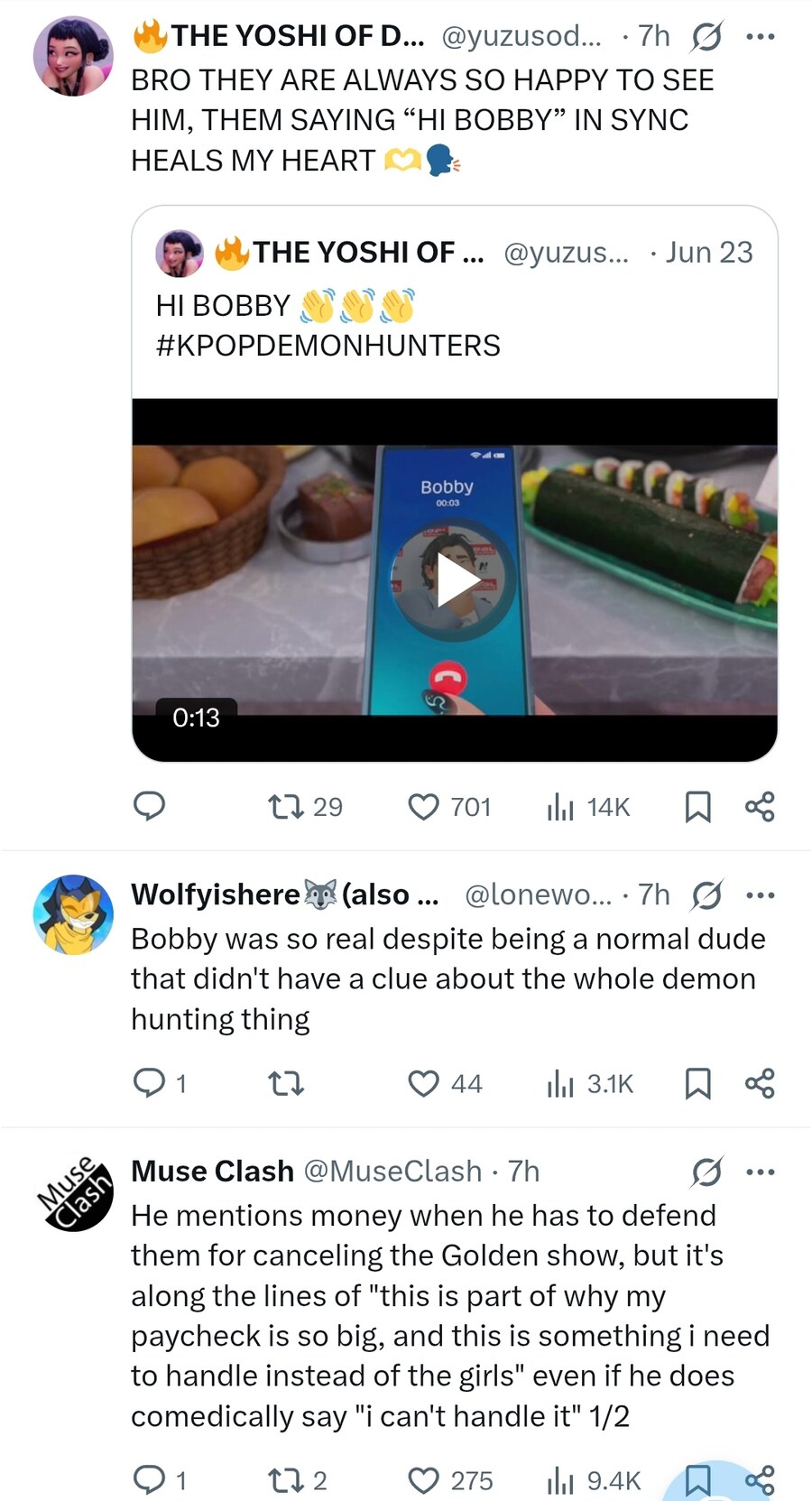Share the top post by @yuzusod
This screenshot has width=812, height=1501.
coord(760,806)
